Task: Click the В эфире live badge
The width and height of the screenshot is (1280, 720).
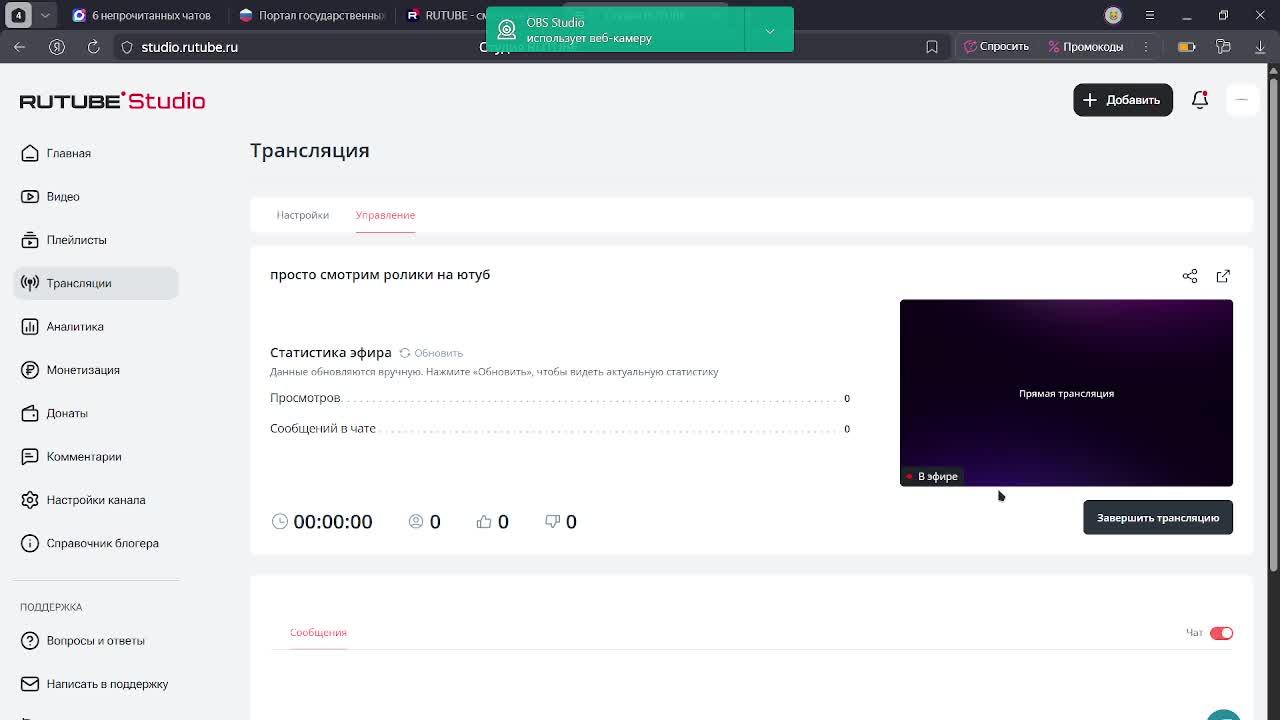Action: coord(932,476)
